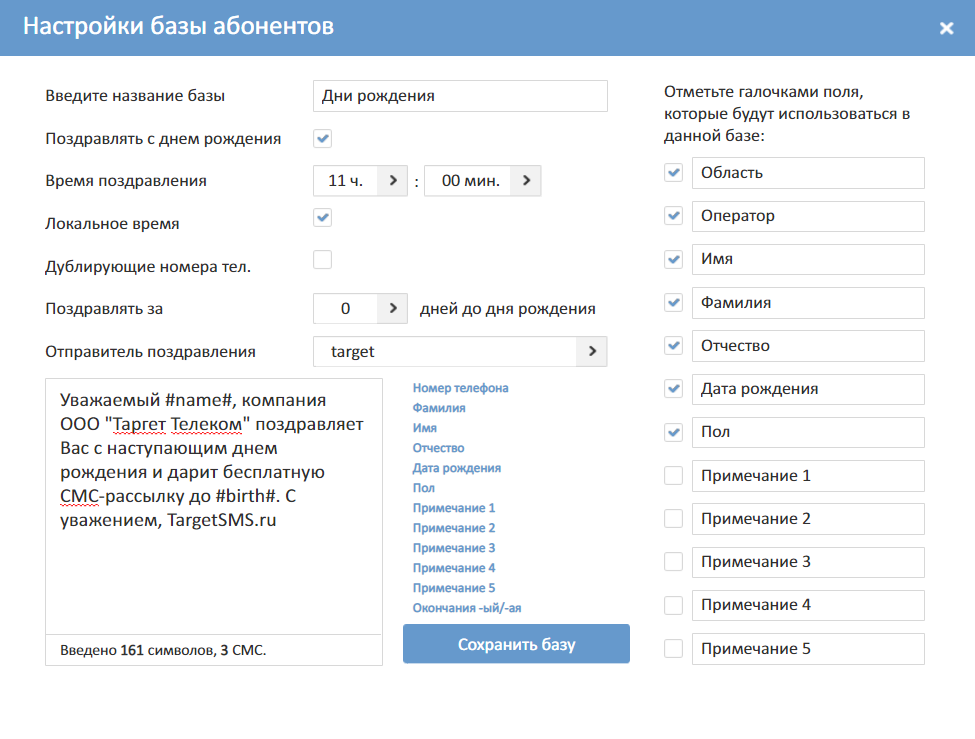Click the '0' days value box
The height and width of the screenshot is (739, 975).
[x=346, y=309]
